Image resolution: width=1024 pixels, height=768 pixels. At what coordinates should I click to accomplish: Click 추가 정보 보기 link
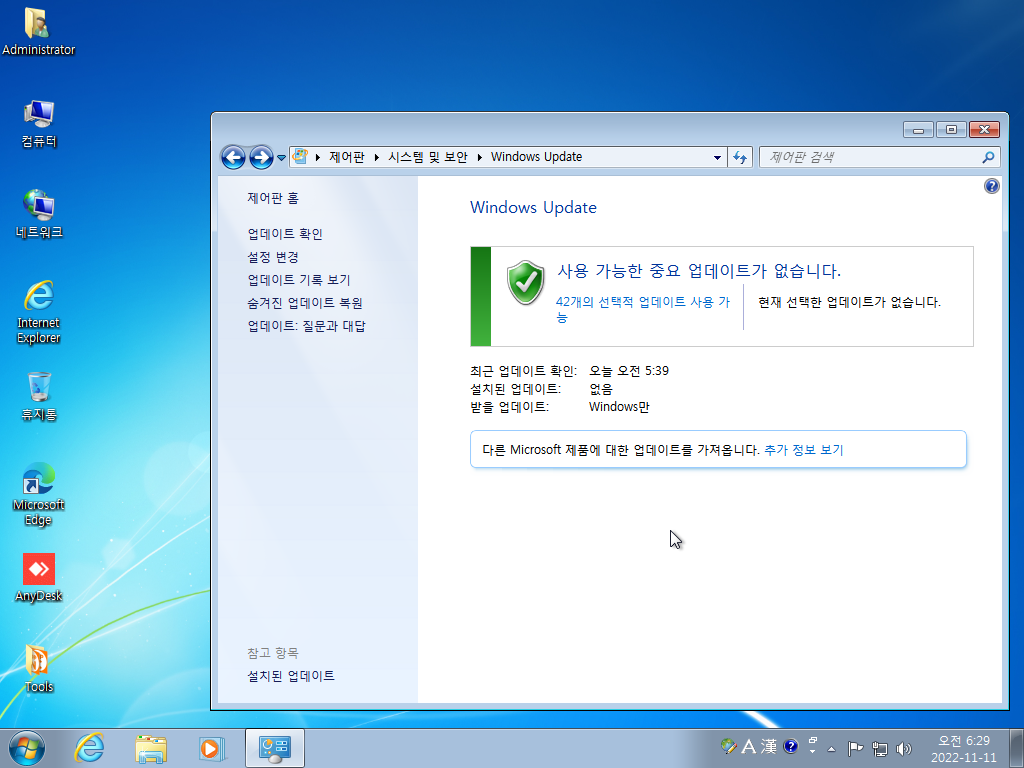(804, 450)
